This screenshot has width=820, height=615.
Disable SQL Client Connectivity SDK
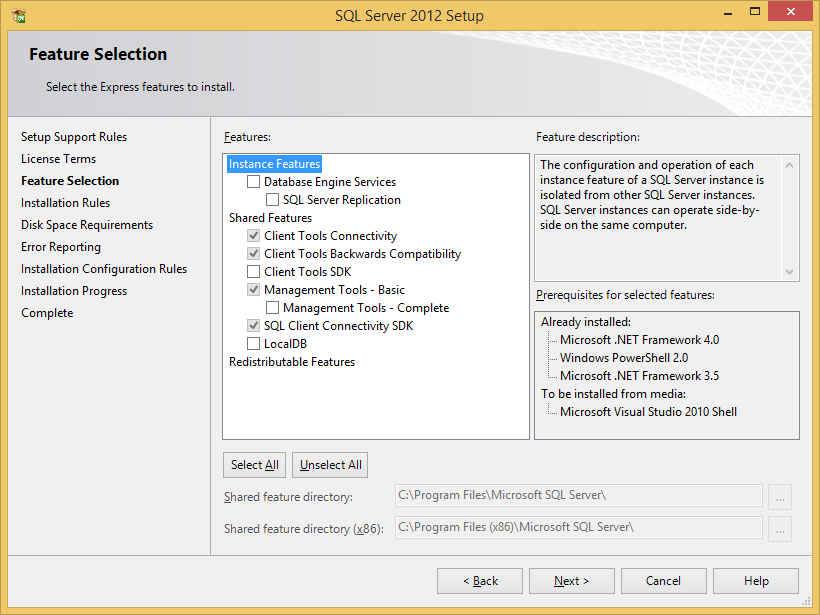click(x=253, y=325)
